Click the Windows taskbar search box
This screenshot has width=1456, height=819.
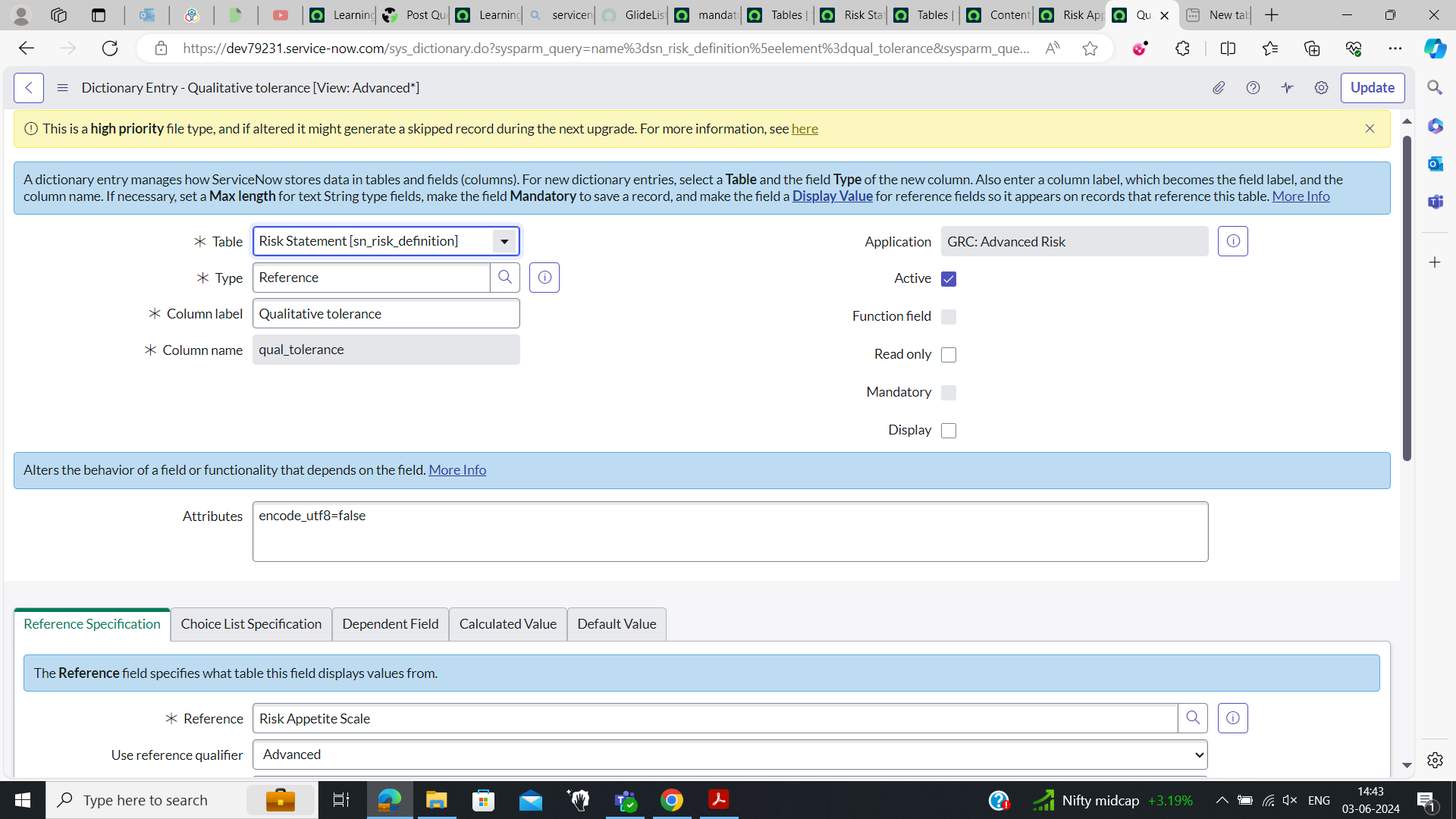coord(180,800)
